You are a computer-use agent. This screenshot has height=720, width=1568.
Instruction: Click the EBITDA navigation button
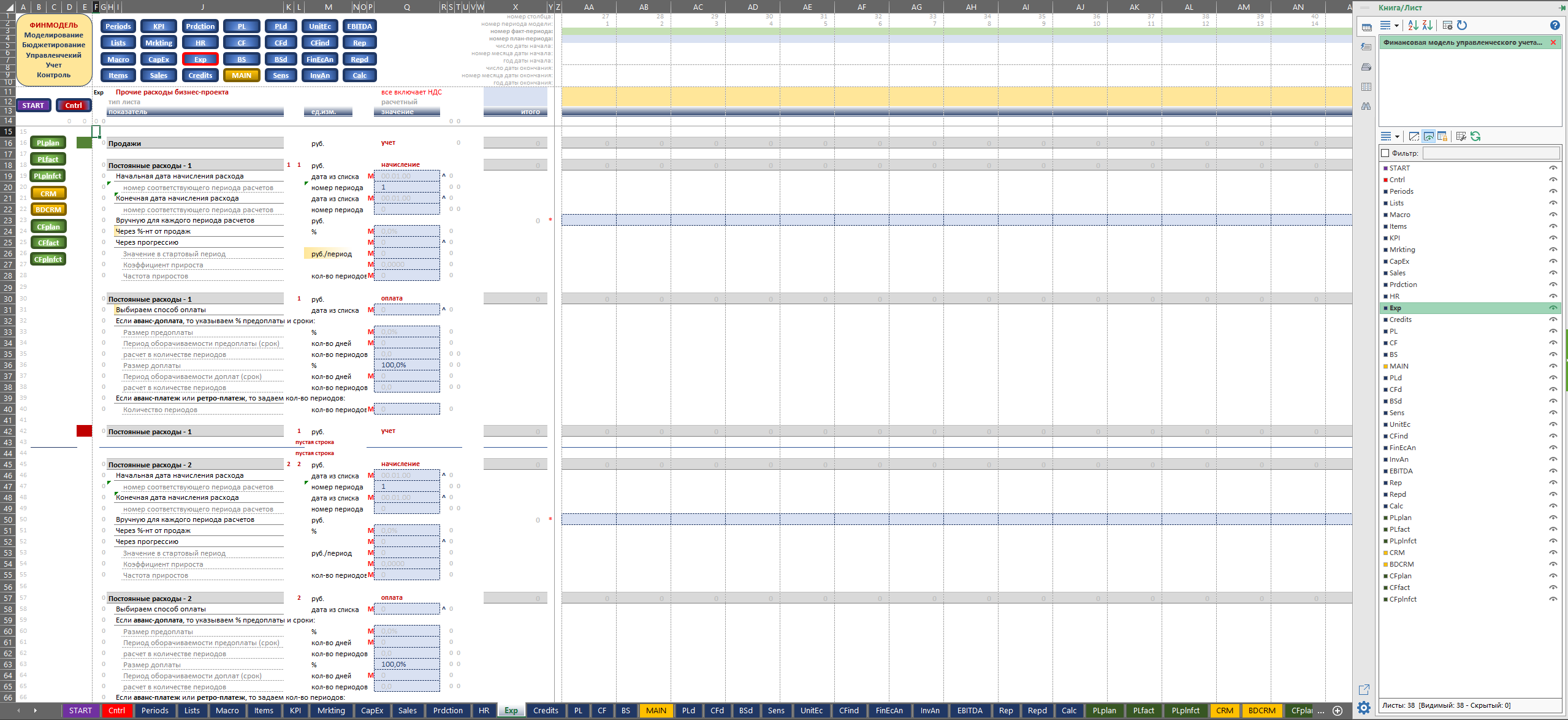tap(360, 26)
